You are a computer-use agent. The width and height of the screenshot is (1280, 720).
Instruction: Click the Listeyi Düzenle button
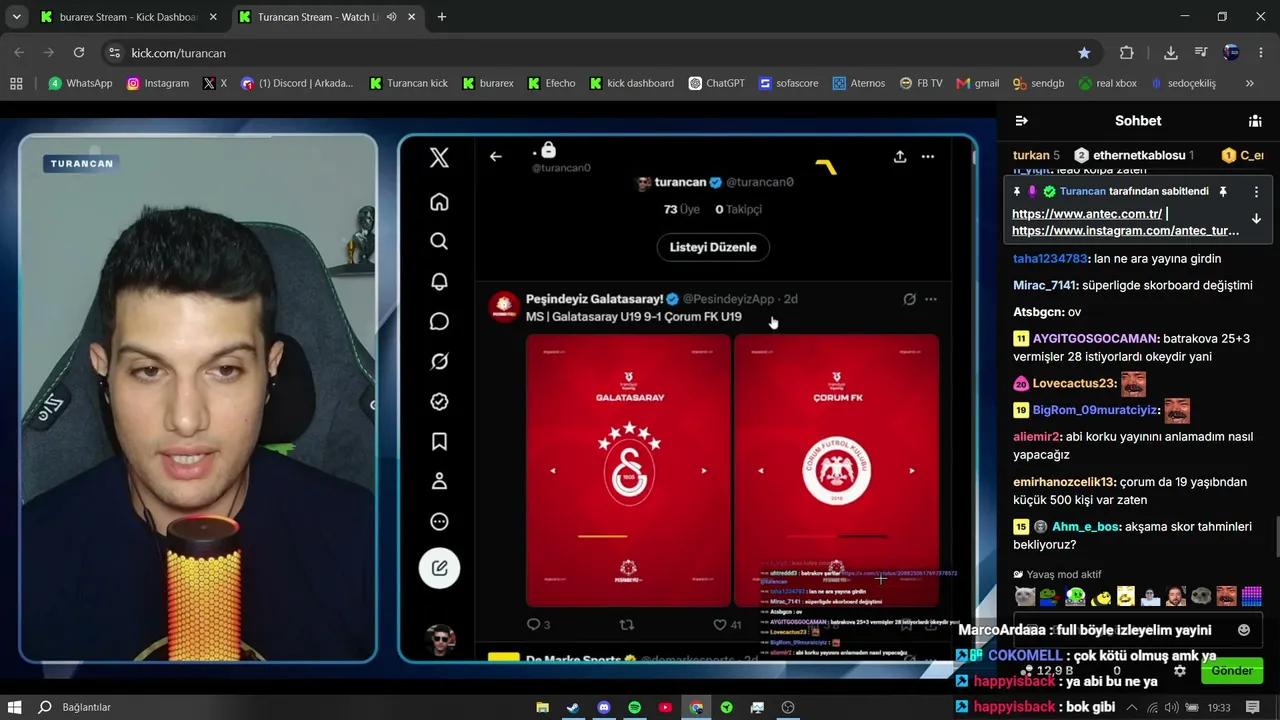click(x=713, y=247)
